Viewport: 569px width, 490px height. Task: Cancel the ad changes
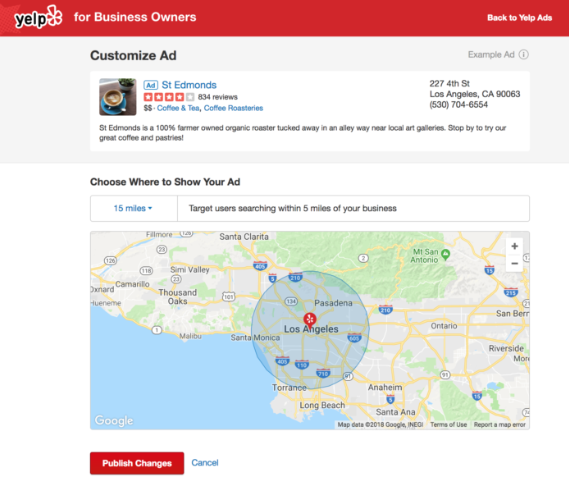(205, 463)
